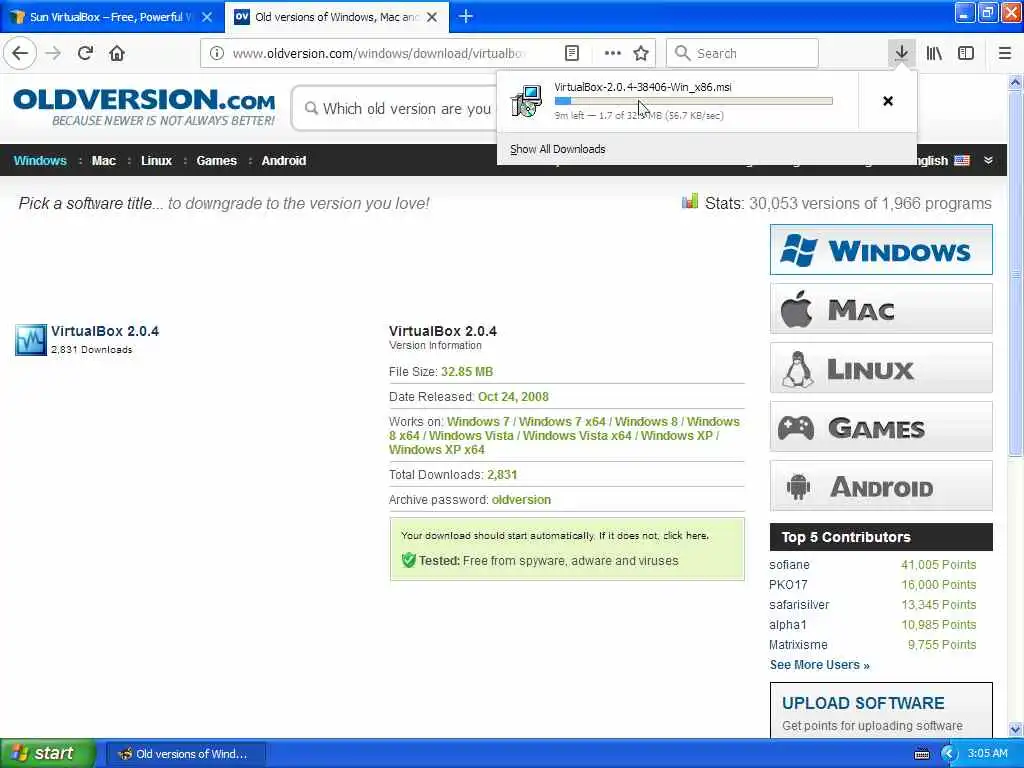Screen dimensions: 1024x768
Task: Close the Sun VirtualBox tab
Action: [x=206, y=17]
